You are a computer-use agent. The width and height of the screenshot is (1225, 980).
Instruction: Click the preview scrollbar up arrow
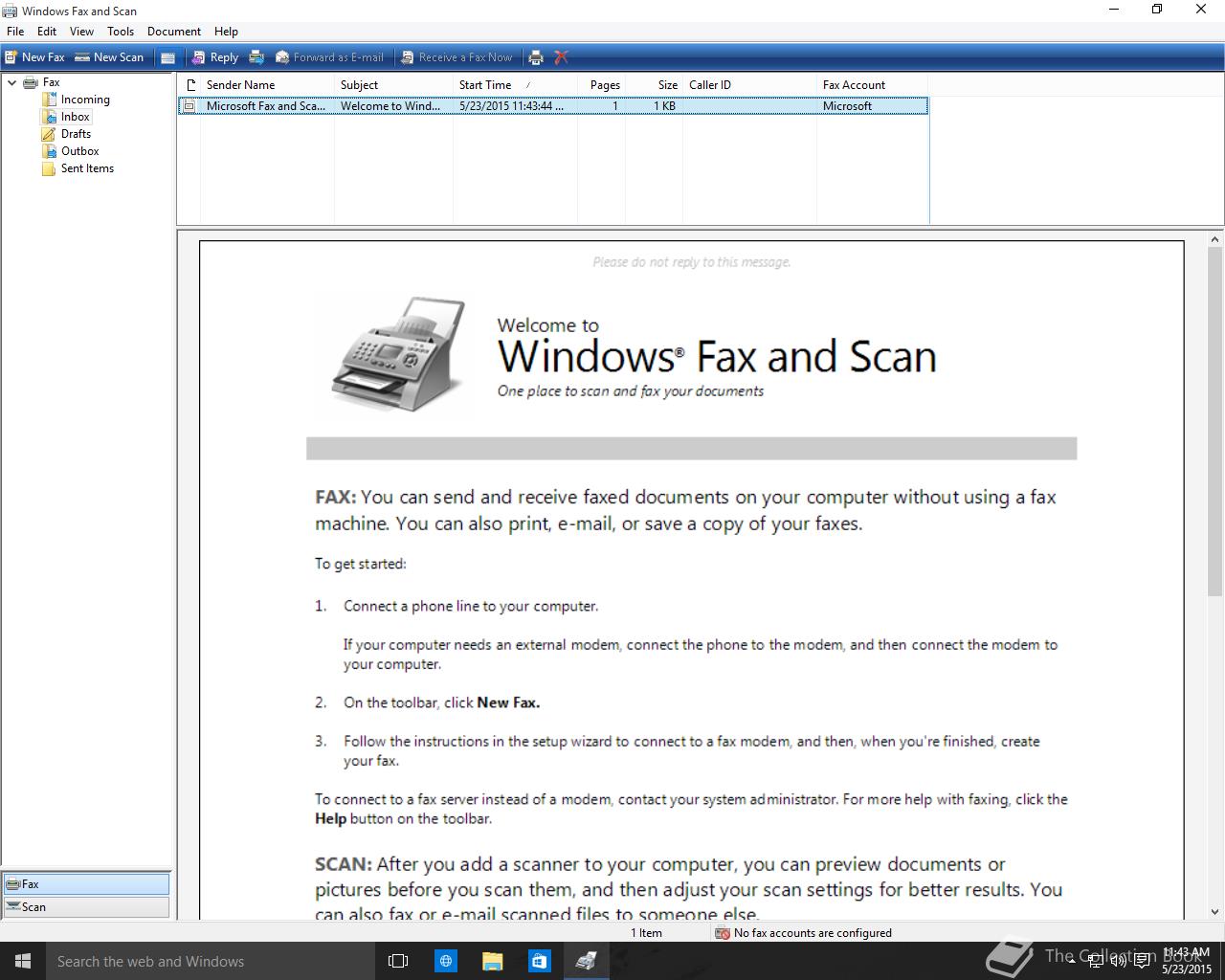pyautogui.click(x=1215, y=240)
